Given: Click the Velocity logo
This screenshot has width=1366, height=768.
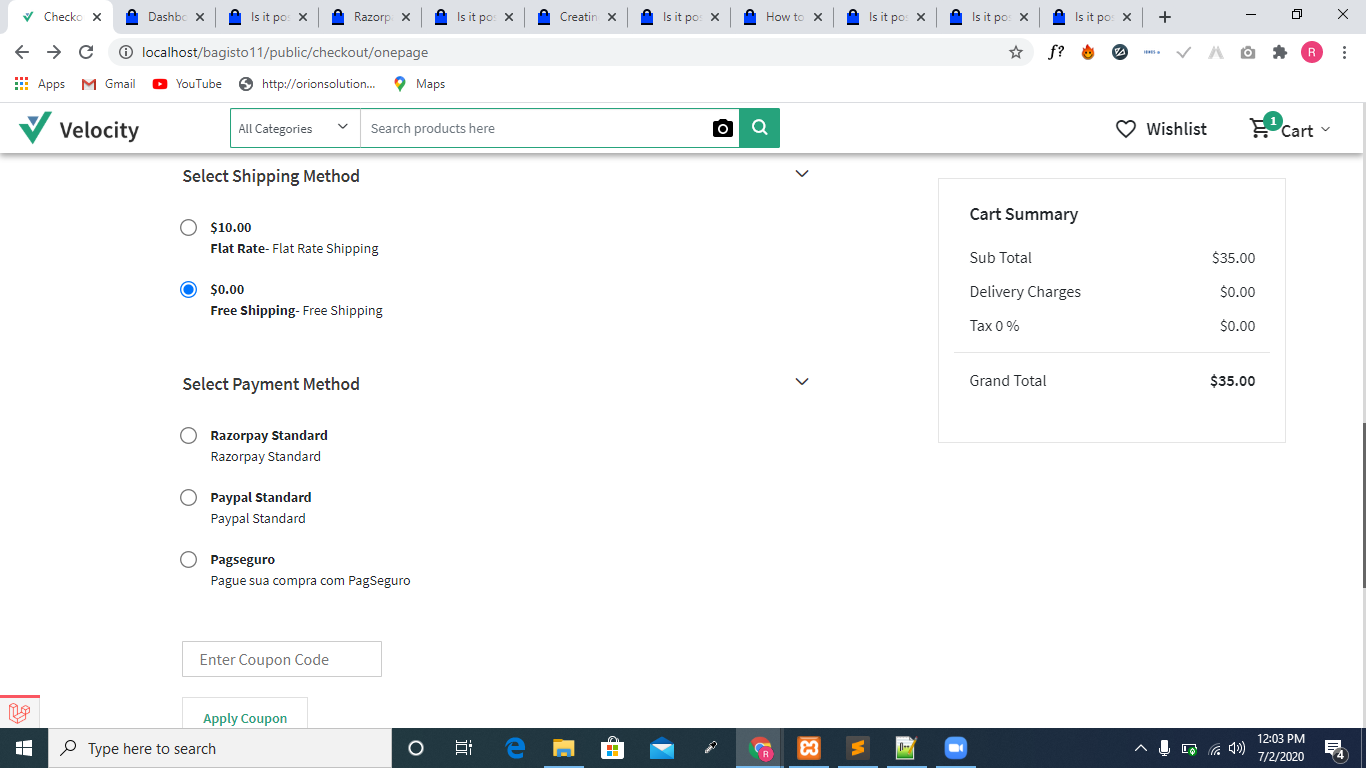Looking at the screenshot, I should coord(79,128).
